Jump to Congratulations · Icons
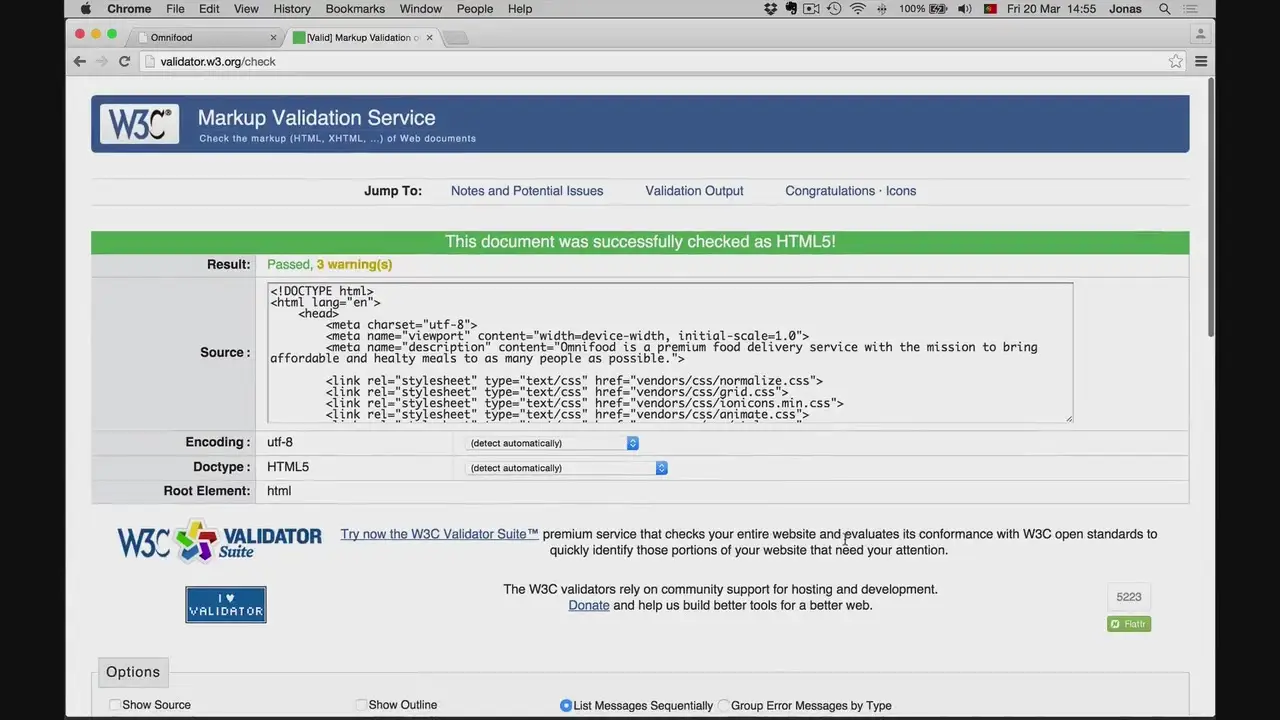This screenshot has width=1280, height=720. pyautogui.click(x=850, y=191)
